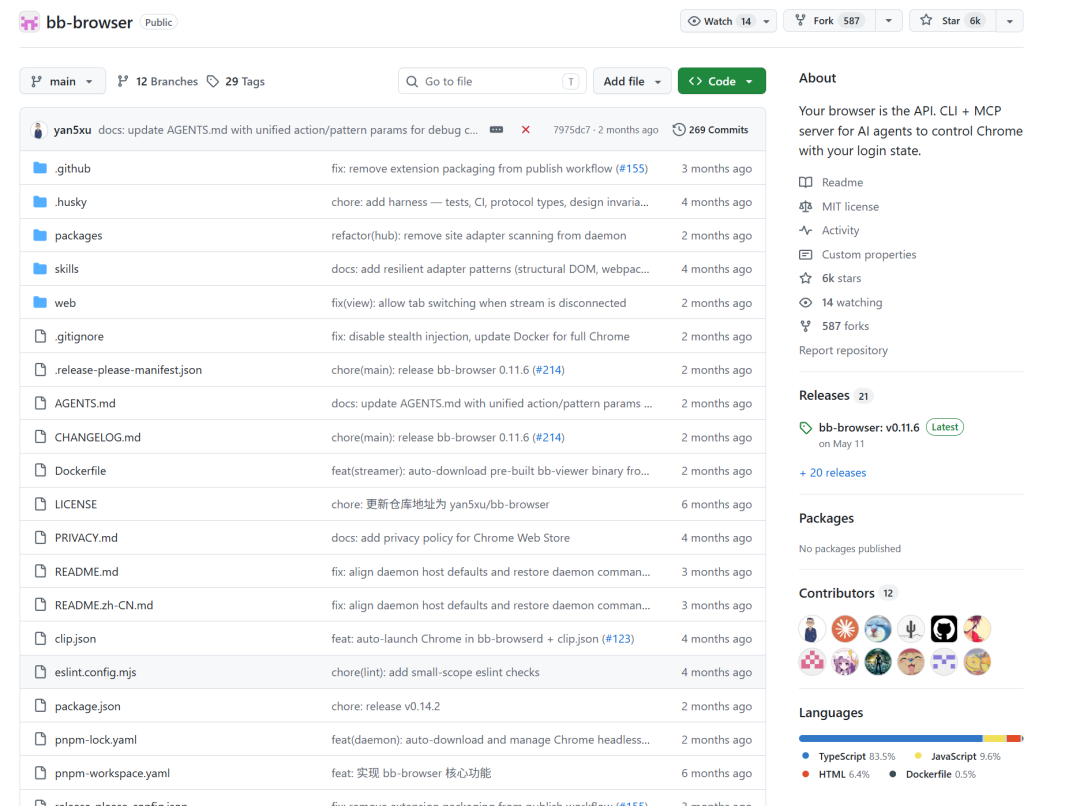Open the Watch options dropdown arrow
The image size is (1080, 806).
[767, 21]
